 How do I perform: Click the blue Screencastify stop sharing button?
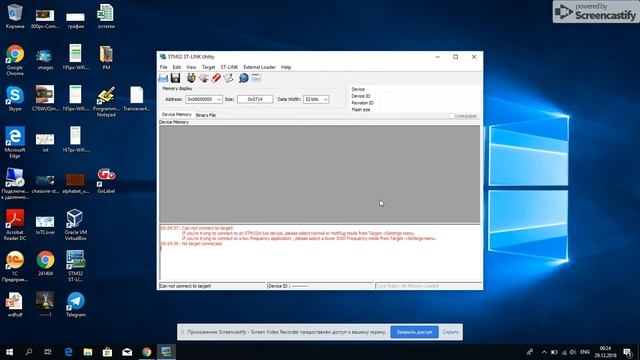click(x=414, y=332)
